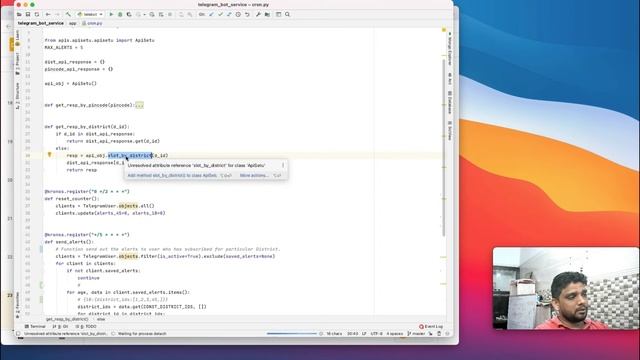Click the 'def reset_counter():' line

point(72,199)
